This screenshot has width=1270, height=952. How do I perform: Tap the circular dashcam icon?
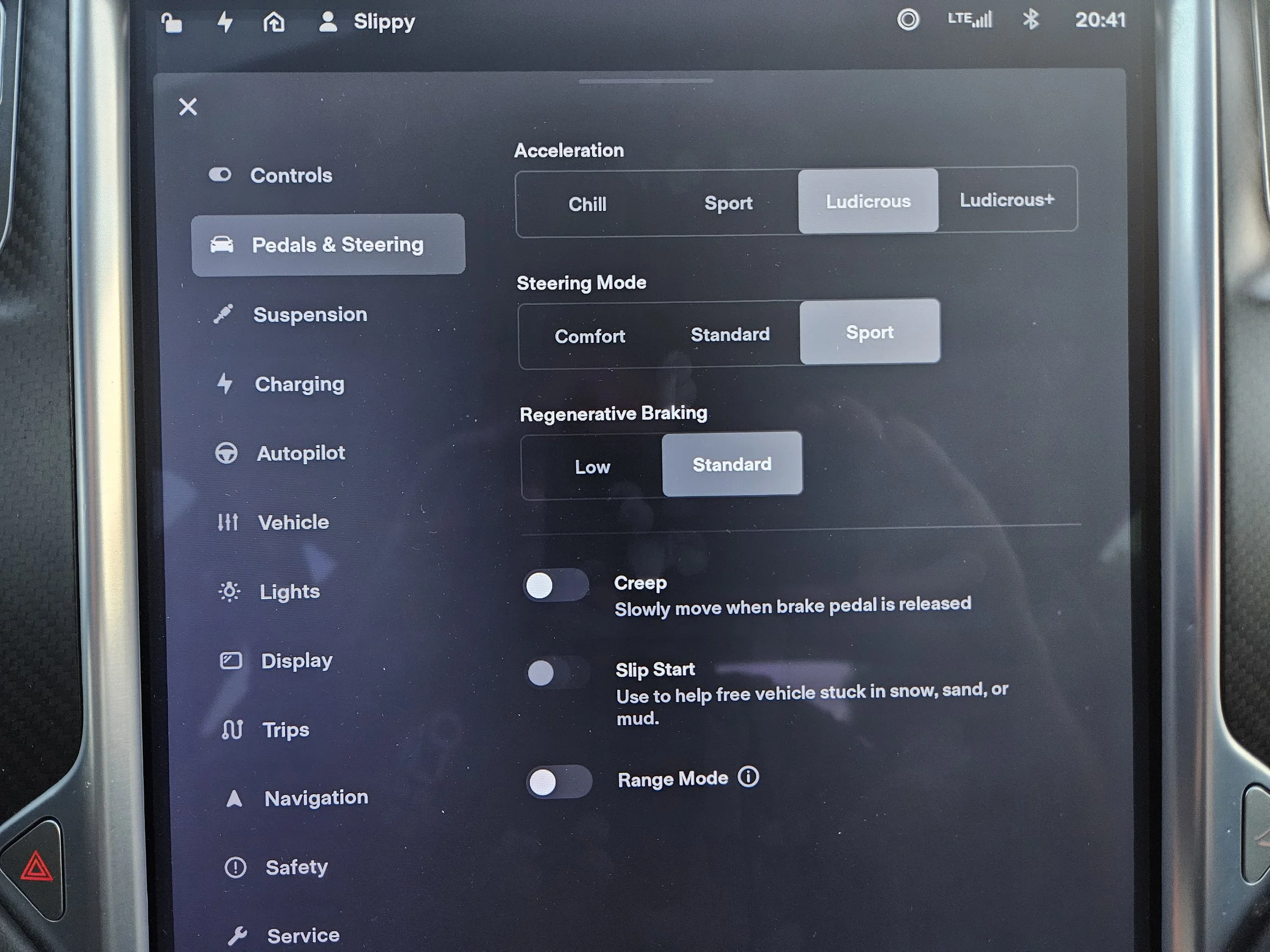pos(908,20)
